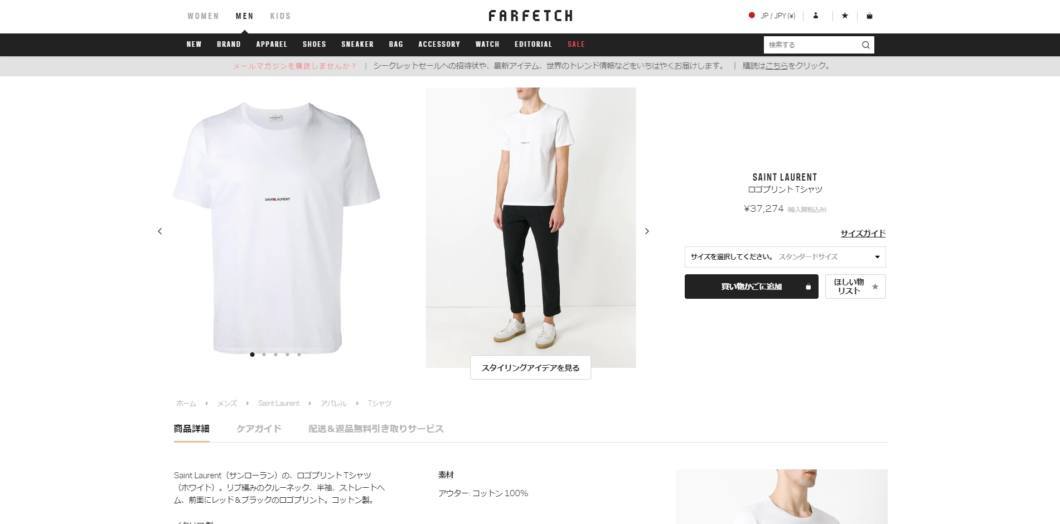
Task: Select the third carousel dot
Action: coord(276,354)
